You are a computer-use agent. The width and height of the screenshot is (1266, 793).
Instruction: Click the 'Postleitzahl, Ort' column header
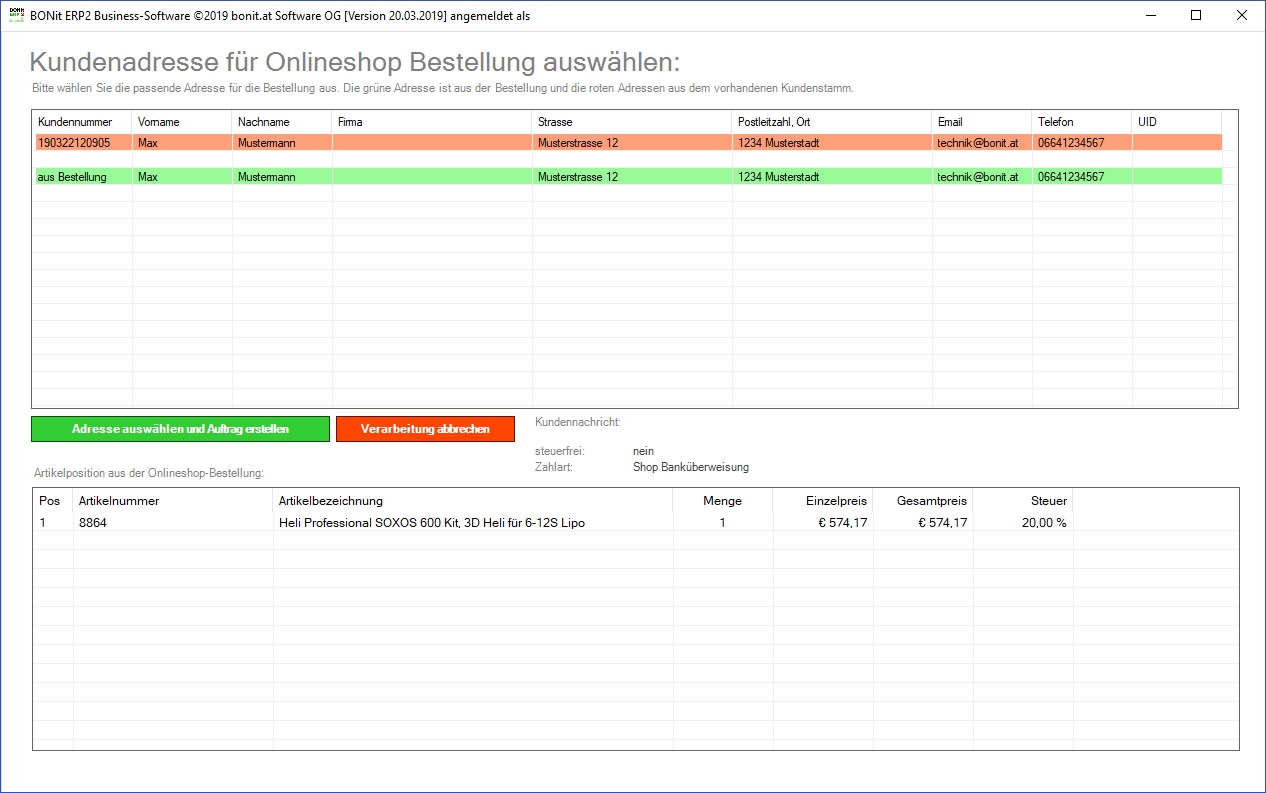point(832,122)
